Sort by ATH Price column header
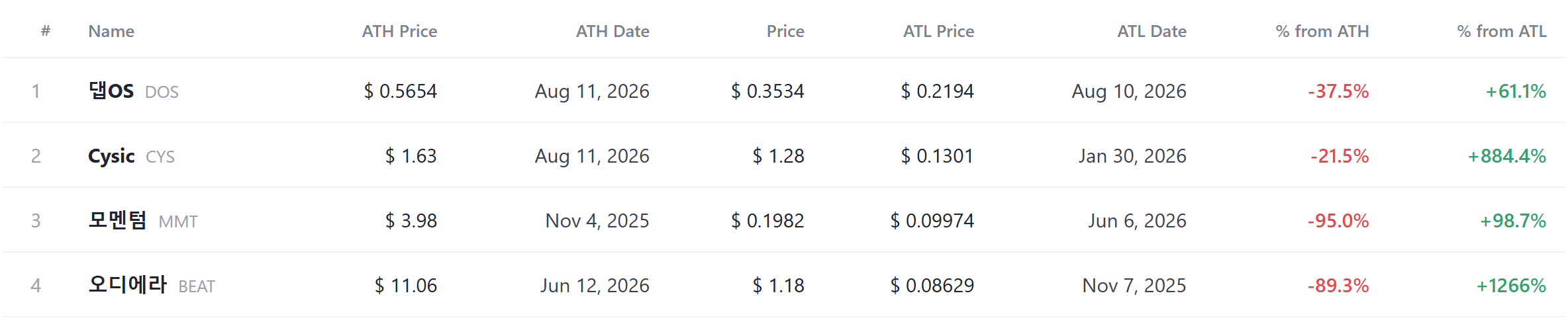The width and height of the screenshot is (1568, 320). click(399, 31)
